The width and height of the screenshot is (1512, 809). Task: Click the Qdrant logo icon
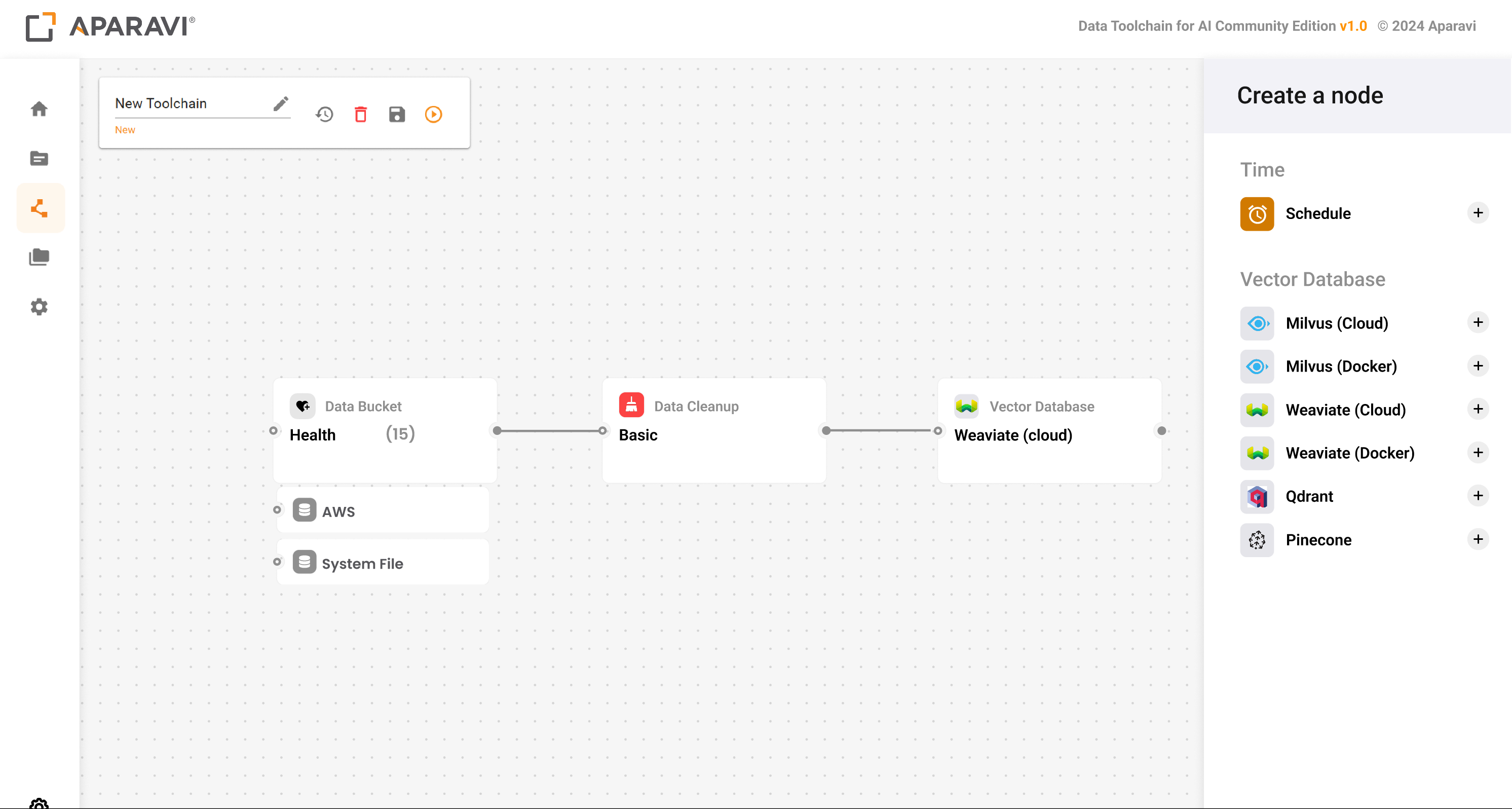click(1257, 497)
